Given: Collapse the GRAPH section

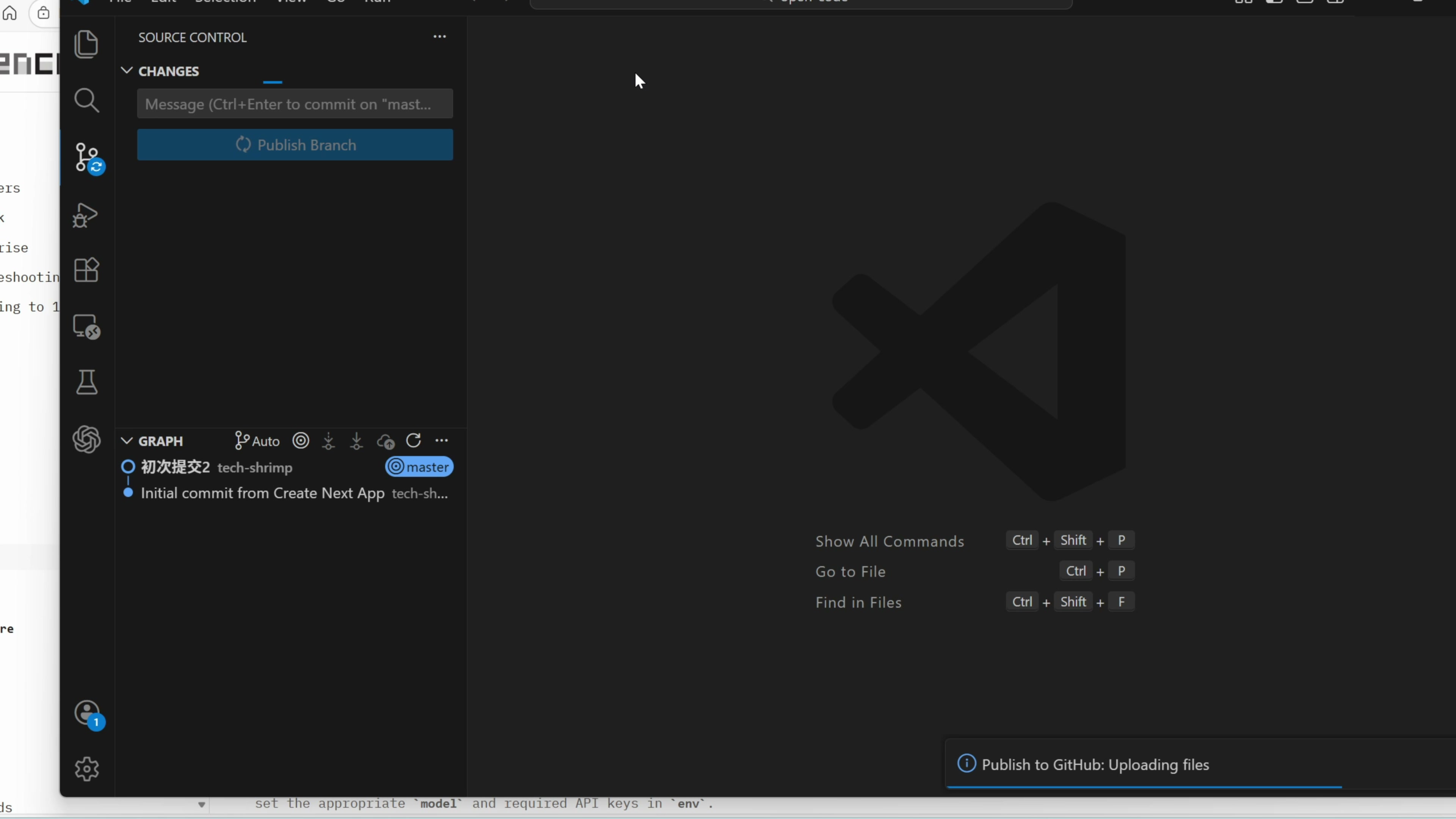Looking at the screenshot, I should (x=127, y=441).
